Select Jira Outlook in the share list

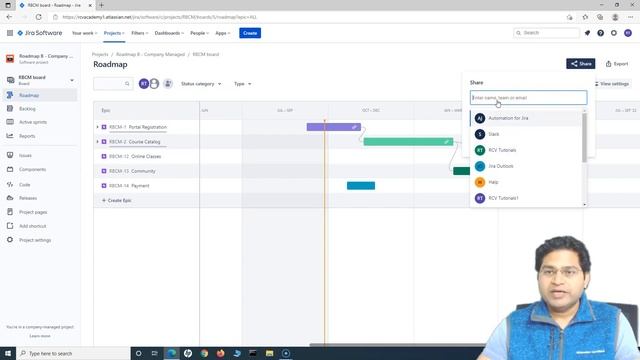526,166
